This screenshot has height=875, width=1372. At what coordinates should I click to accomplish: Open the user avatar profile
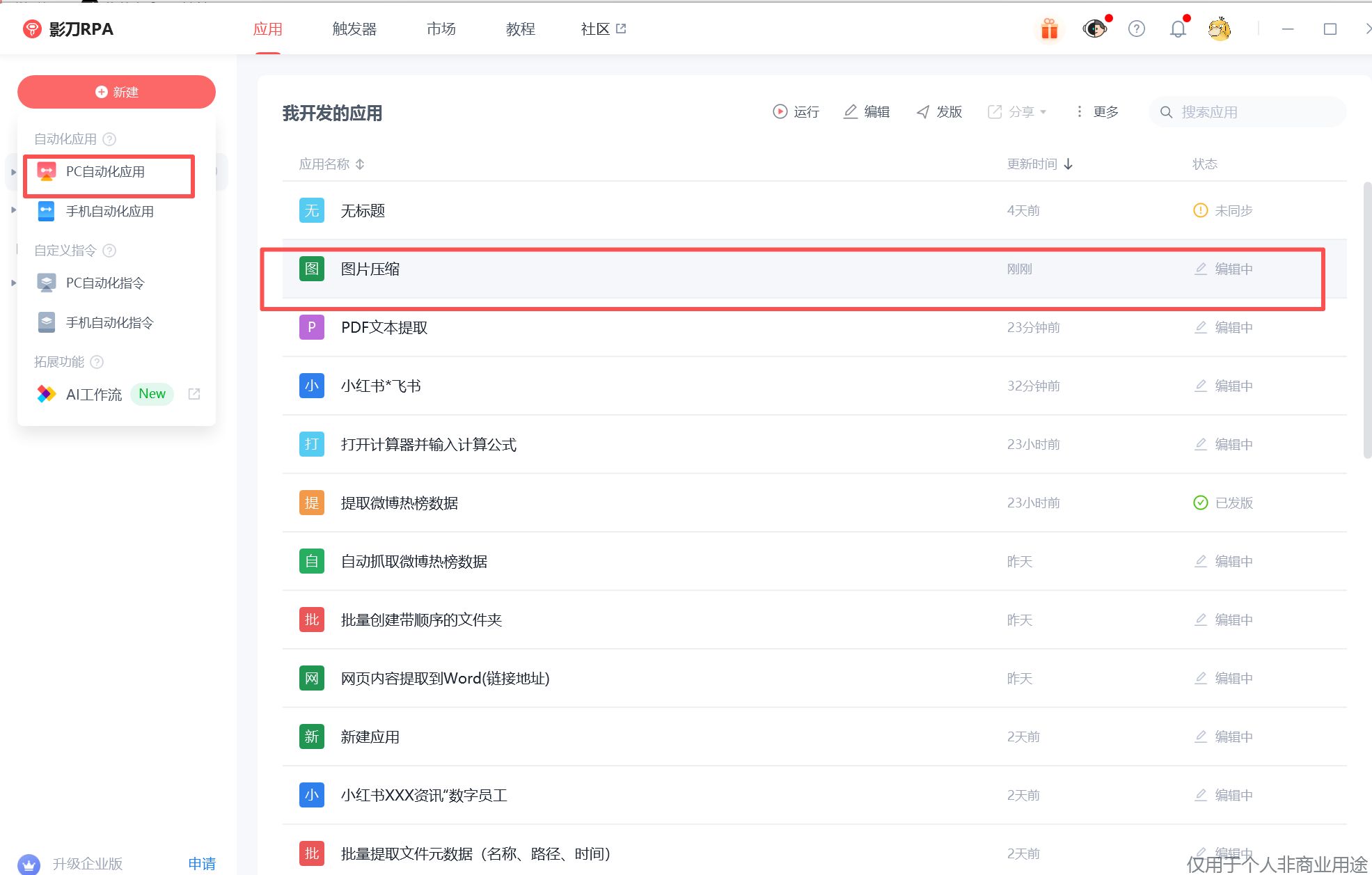point(1219,29)
